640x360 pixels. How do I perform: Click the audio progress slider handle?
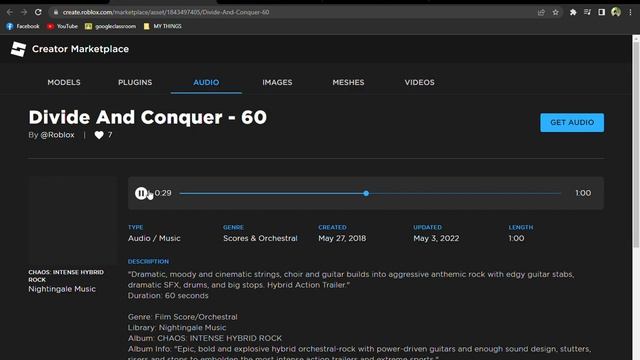[x=366, y=193]
